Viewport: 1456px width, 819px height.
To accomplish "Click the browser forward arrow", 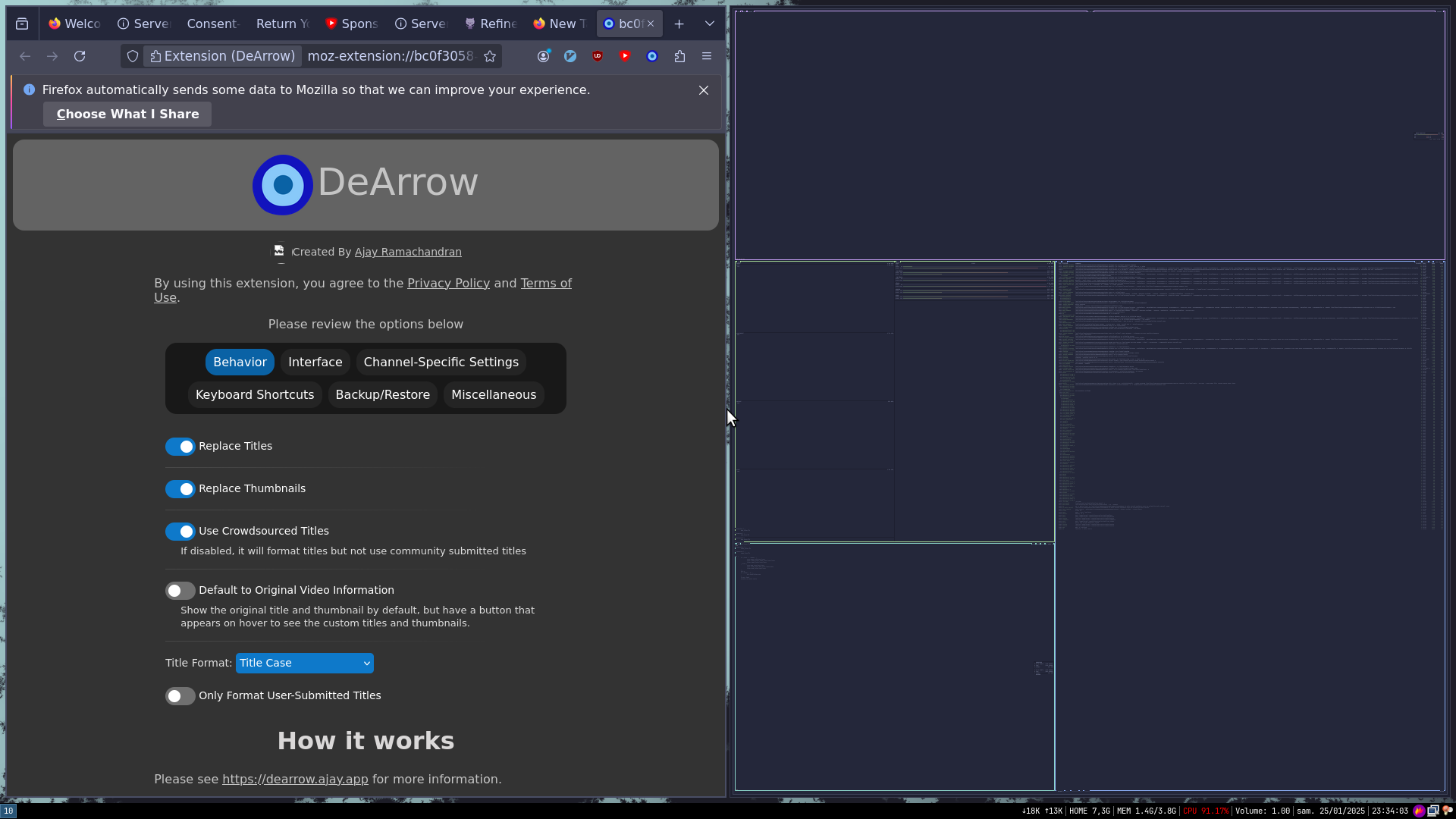I will [x=52, y=56].
